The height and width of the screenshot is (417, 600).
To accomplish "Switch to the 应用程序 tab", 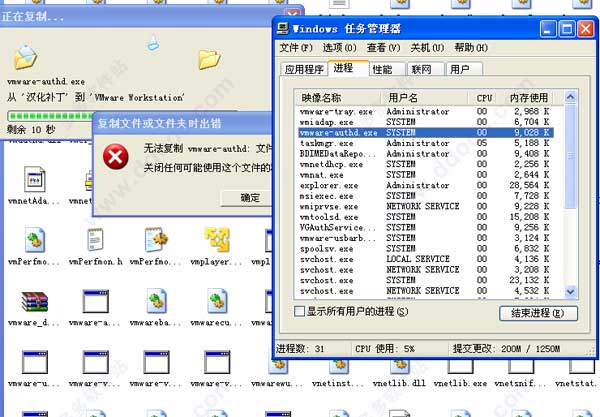I will pyautogui.click(x=304, y=69).
